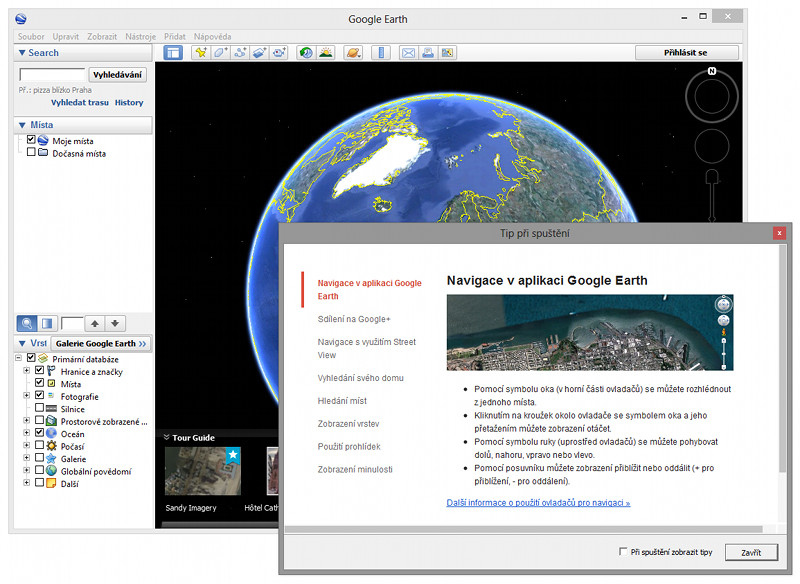Check the Dočasná místa checkbox
800x584 pixels.
click(31, 152)
